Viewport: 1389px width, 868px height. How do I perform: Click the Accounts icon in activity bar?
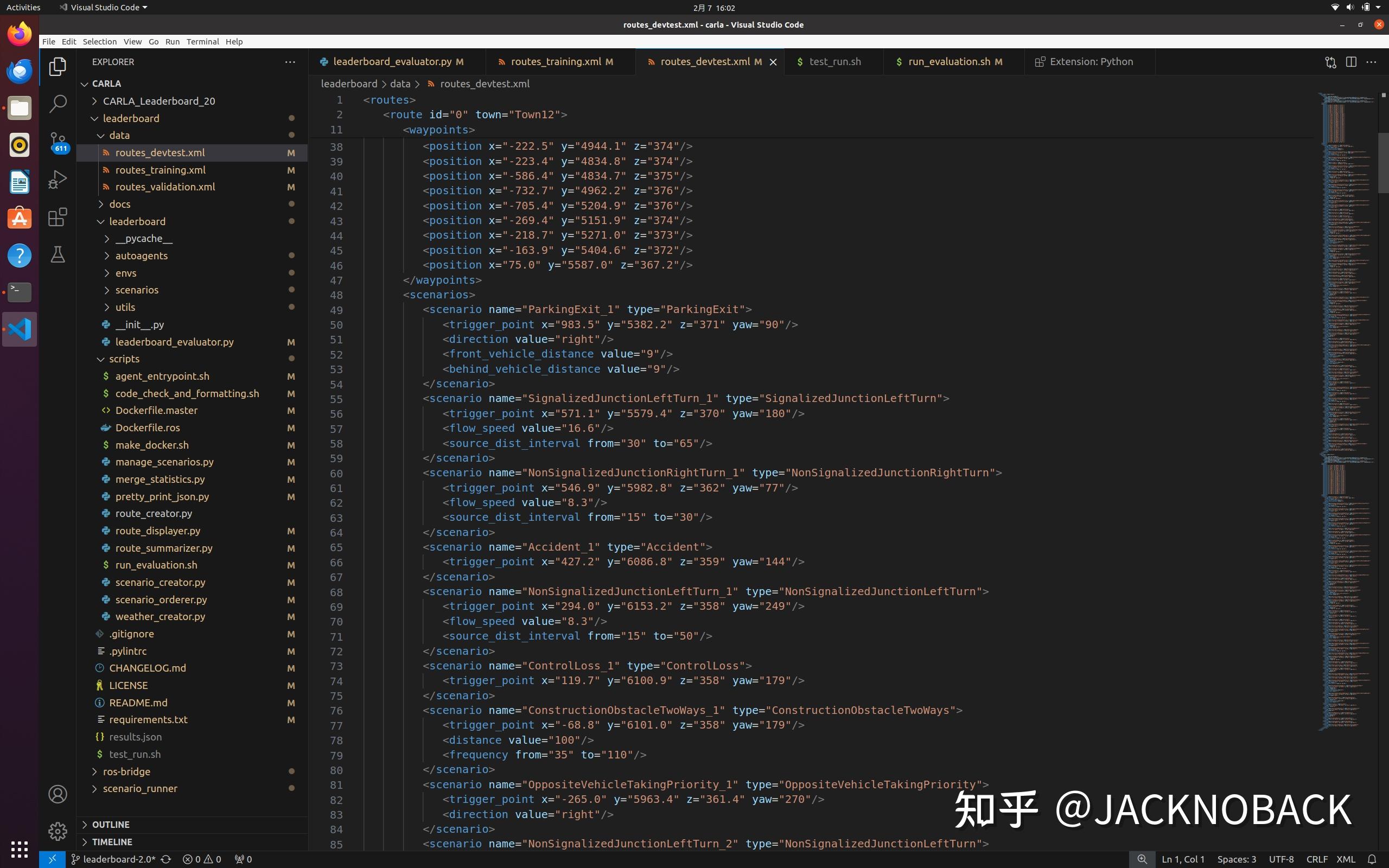click(58, 794)
